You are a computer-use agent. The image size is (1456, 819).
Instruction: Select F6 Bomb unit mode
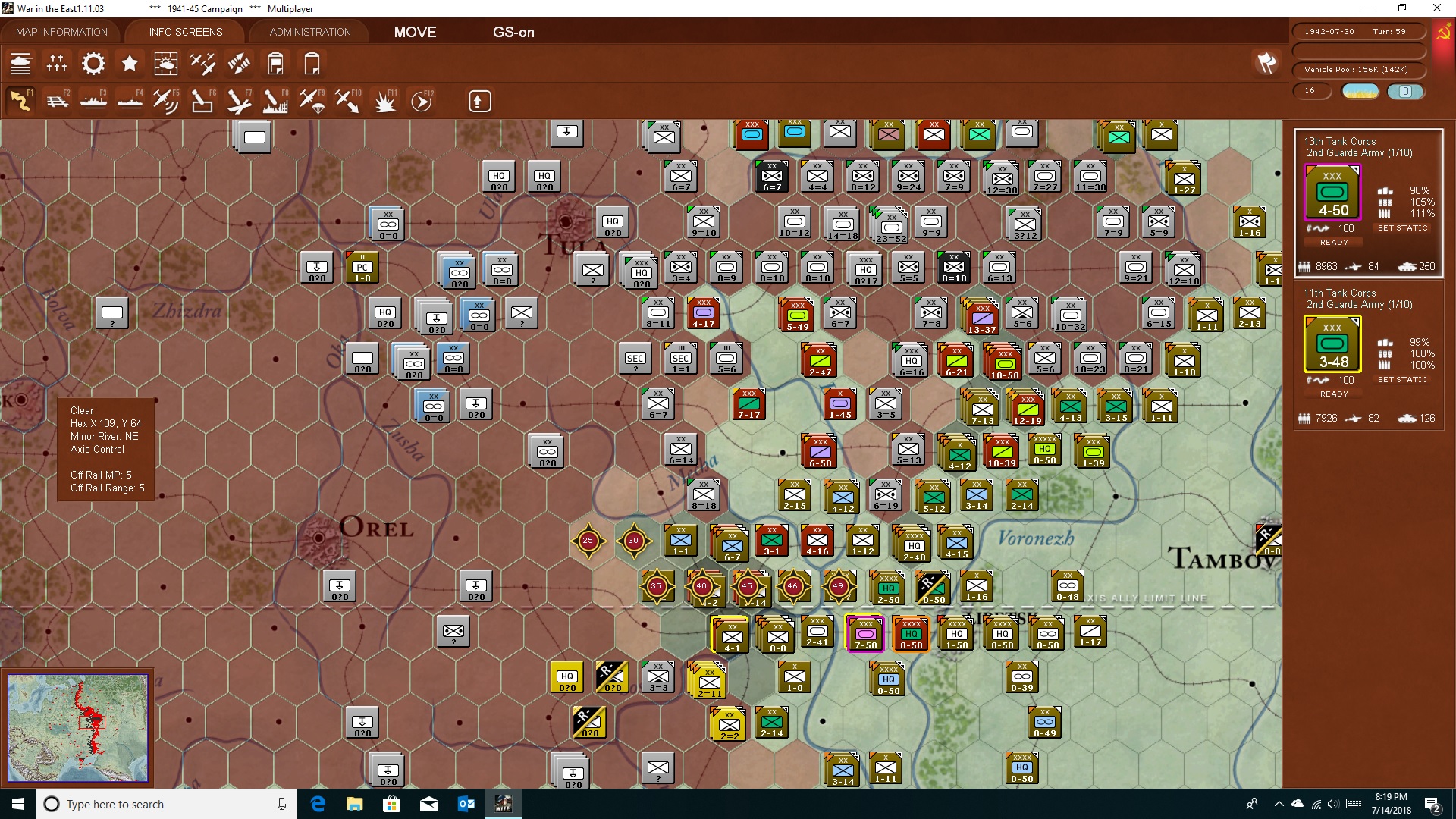tap(202, 101)
